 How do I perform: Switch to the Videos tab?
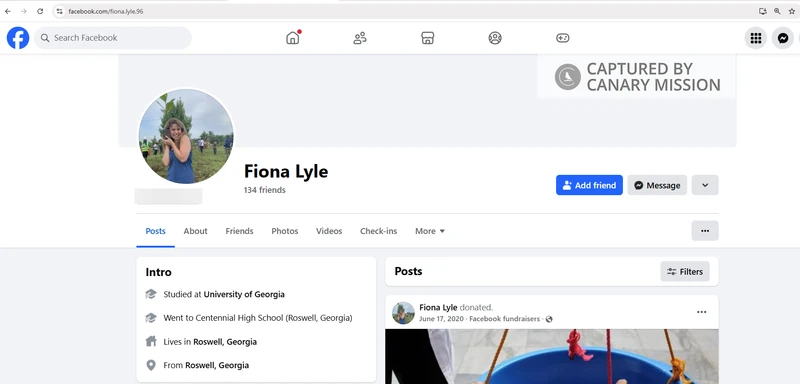tap(329, 231)
